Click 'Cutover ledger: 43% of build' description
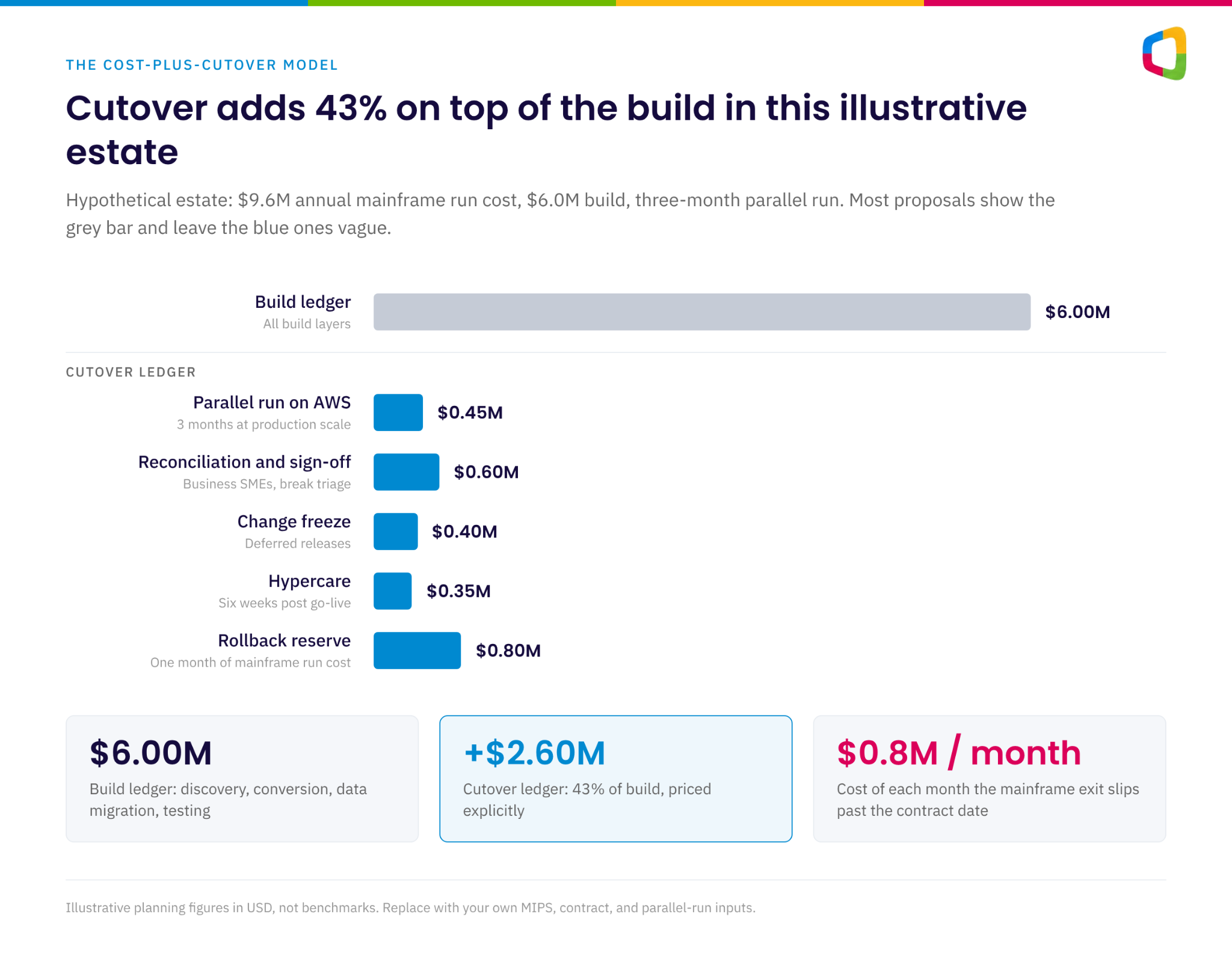Viewport: 1232px width, 959px height. coord(587,800)
